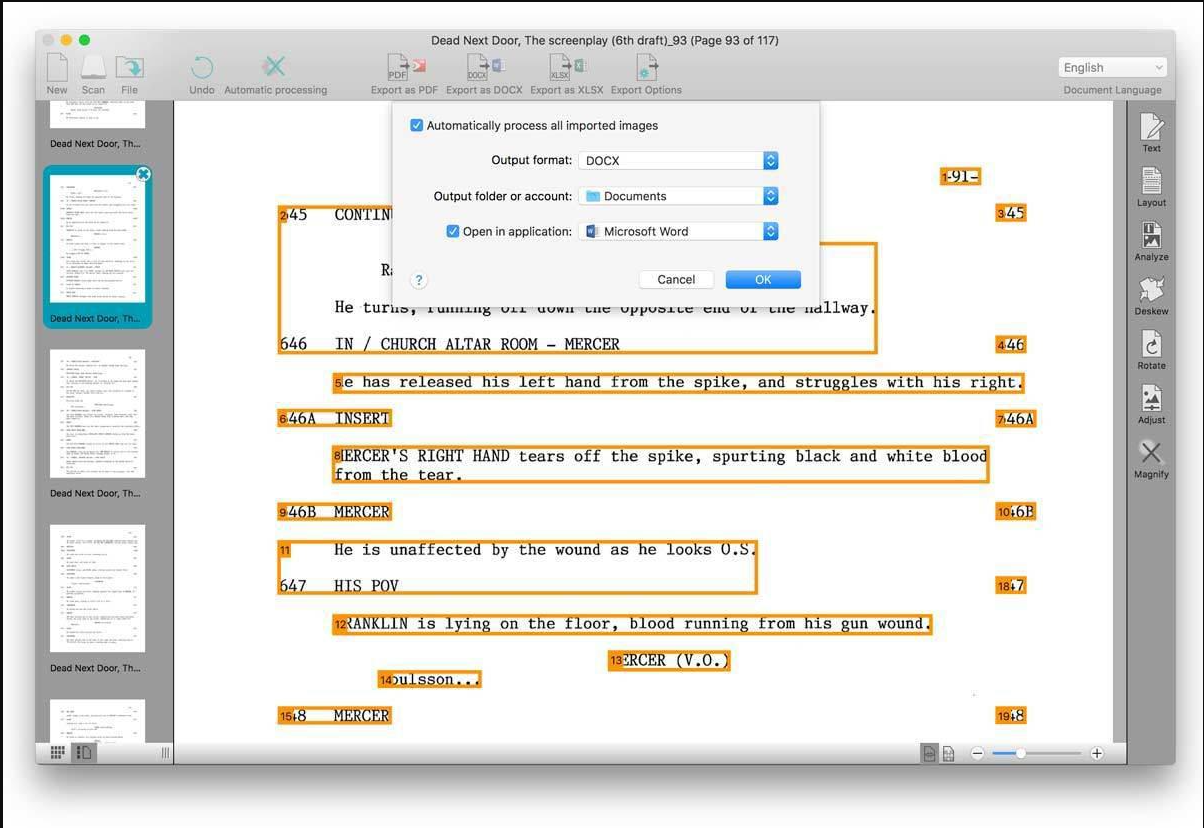Viewport: 1204px width, 828px height.
Task: Click Export as XLSX icon
Action: click(567, 67)
